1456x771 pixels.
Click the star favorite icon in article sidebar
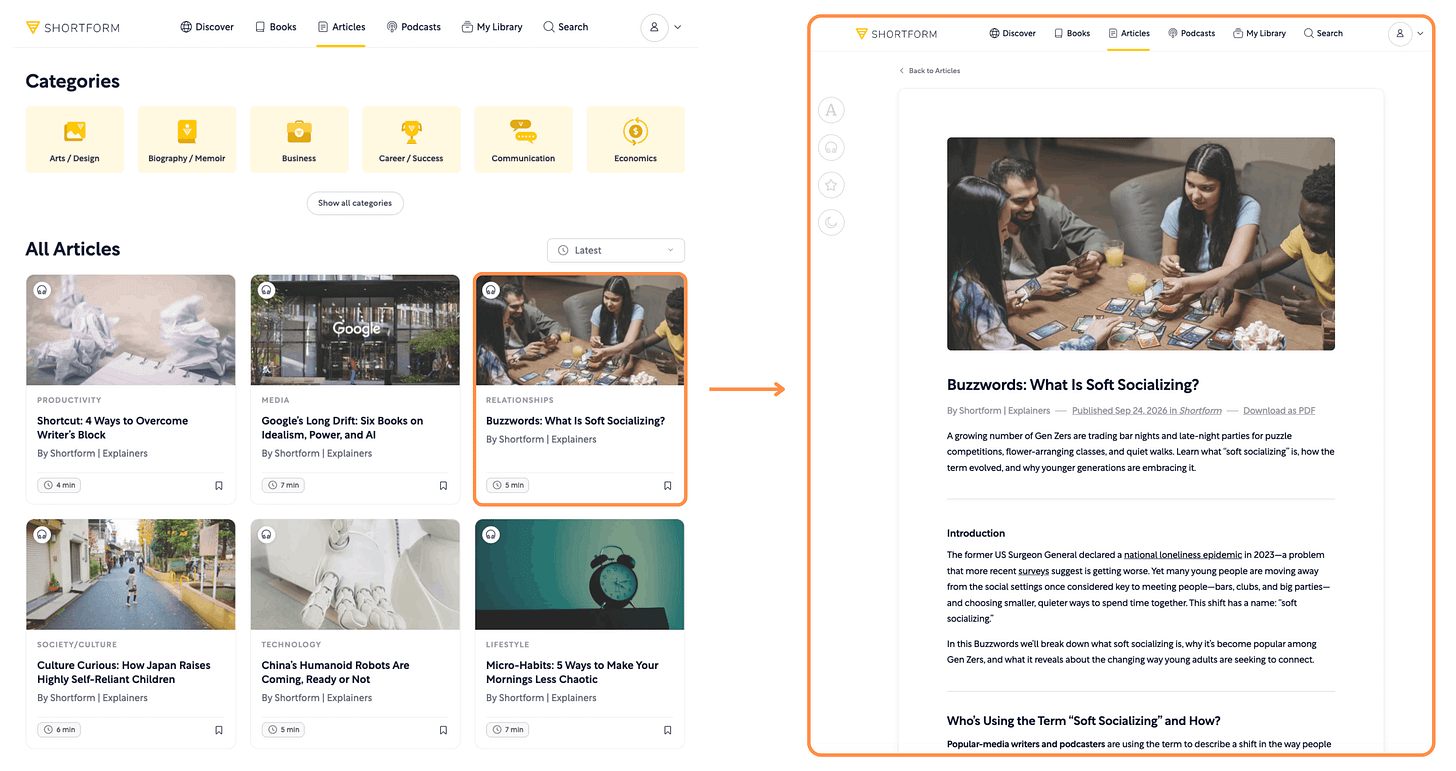[x=831, y=185]
